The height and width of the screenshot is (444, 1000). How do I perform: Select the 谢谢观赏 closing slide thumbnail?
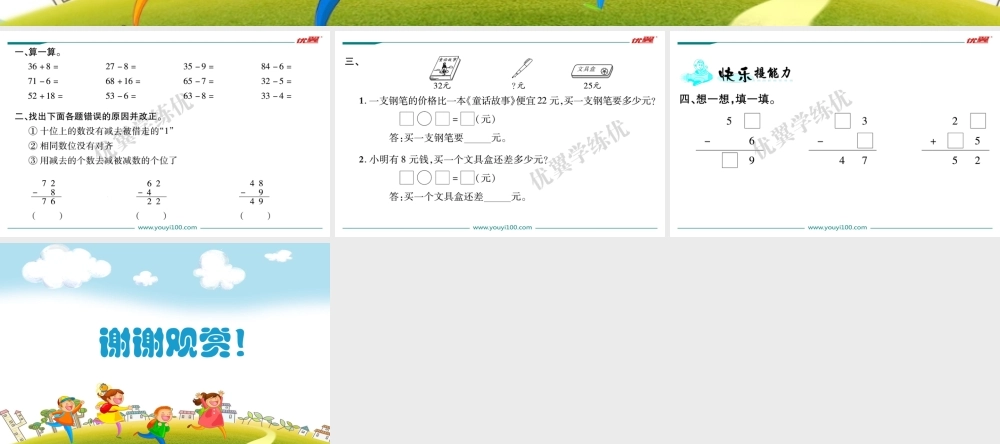pos(165,343)
